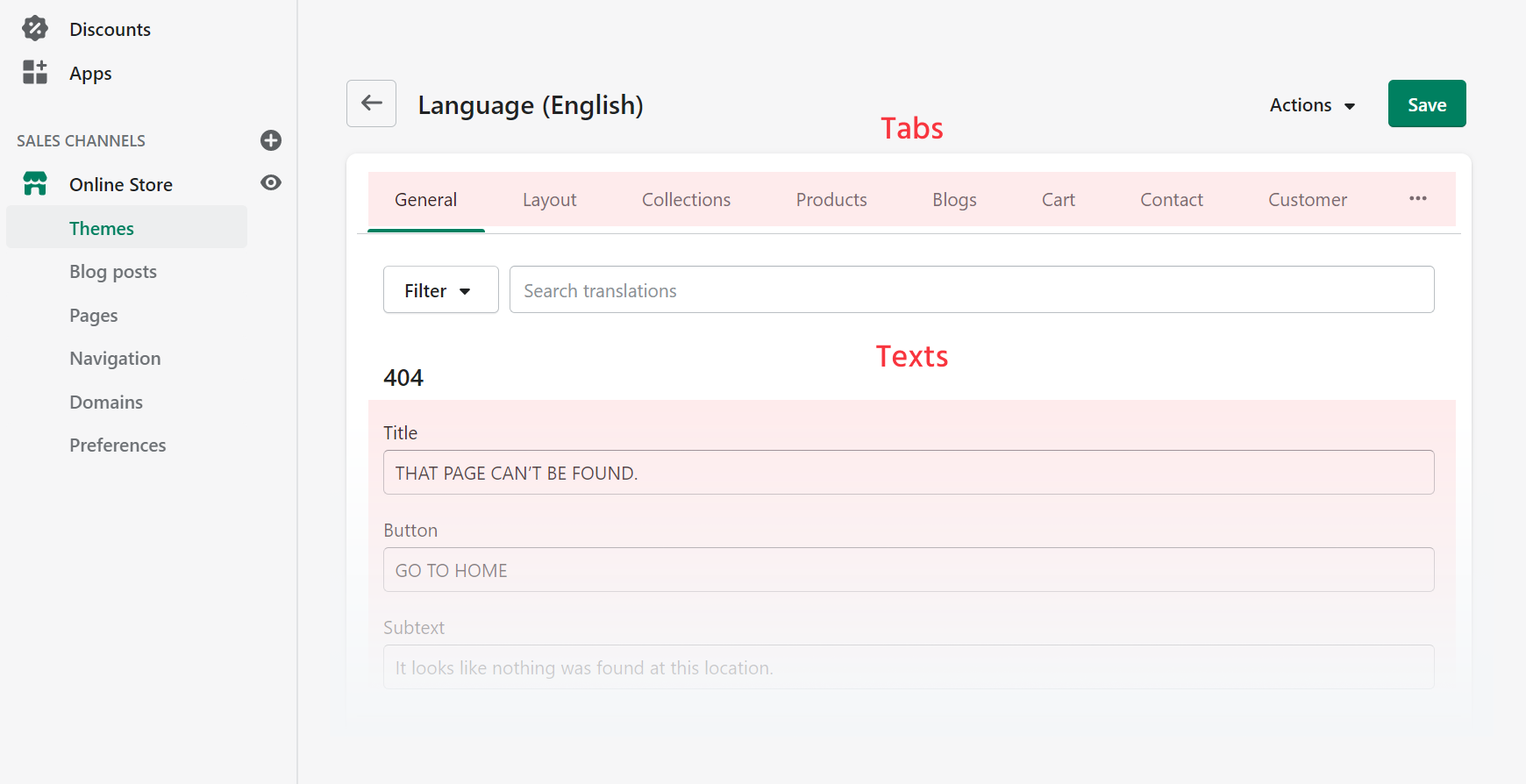Click the Discounts badge icon

pyautogui.click(x=35, y=29)
